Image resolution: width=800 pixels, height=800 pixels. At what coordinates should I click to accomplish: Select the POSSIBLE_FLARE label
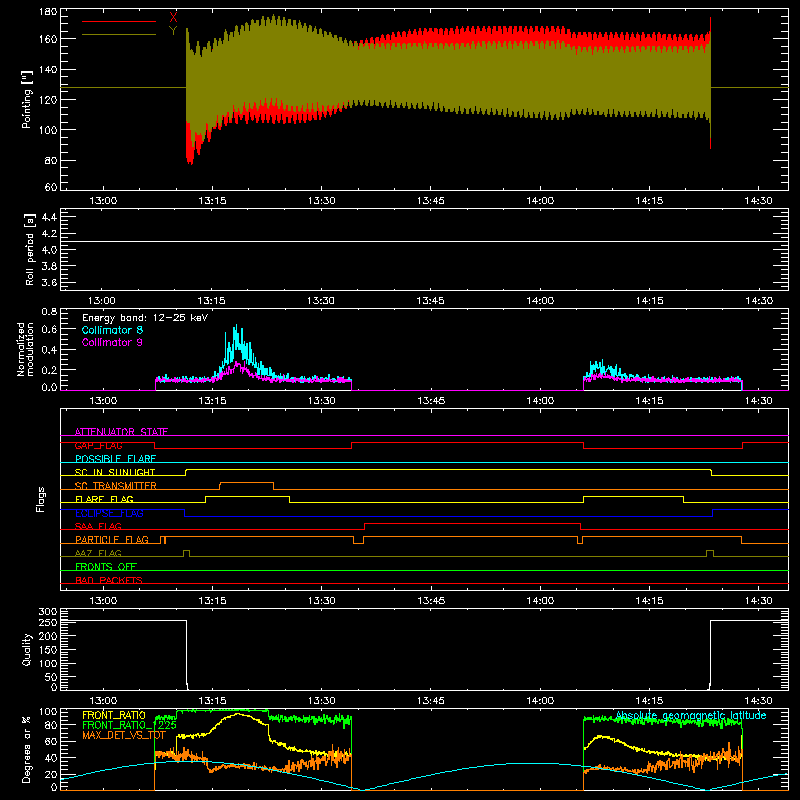click(115, 459)
